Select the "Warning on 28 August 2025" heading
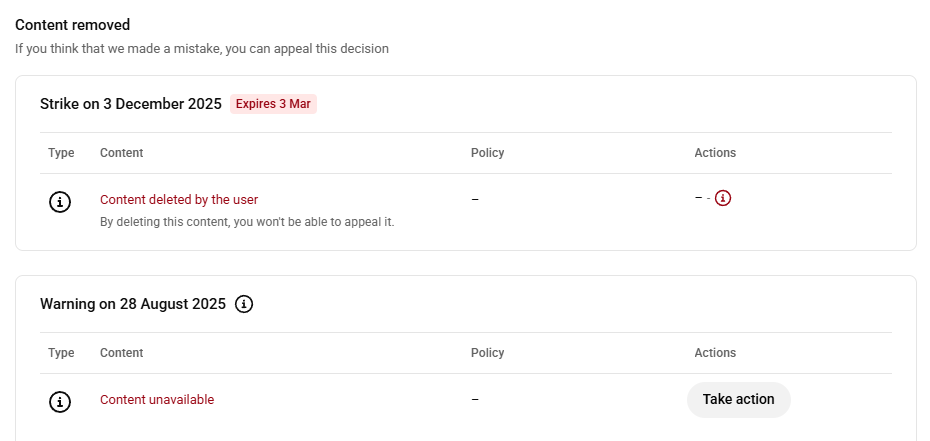The image size is (930, 441). [x=132, y=304]
